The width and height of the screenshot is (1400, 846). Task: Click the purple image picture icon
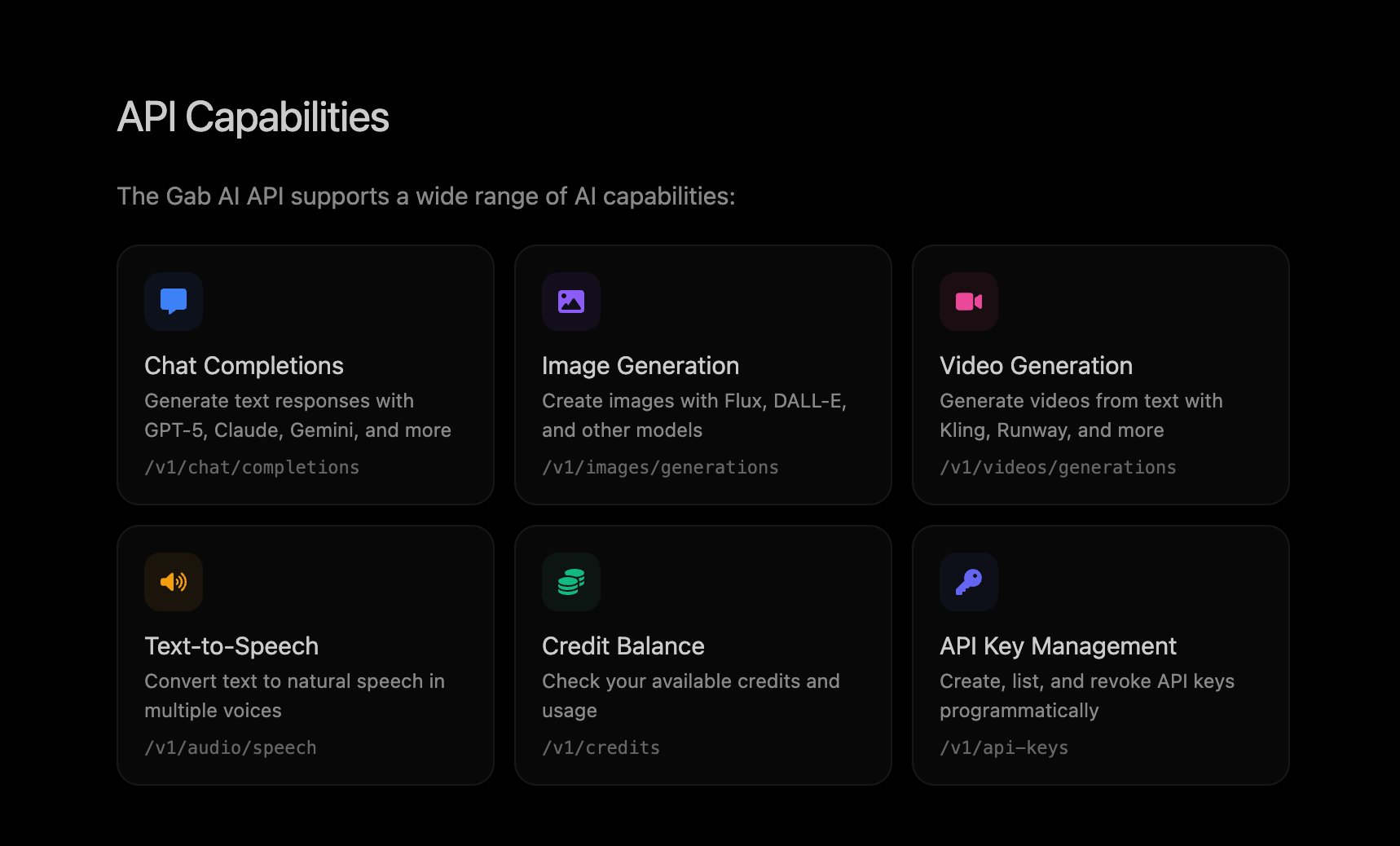(x=571, y=301)
